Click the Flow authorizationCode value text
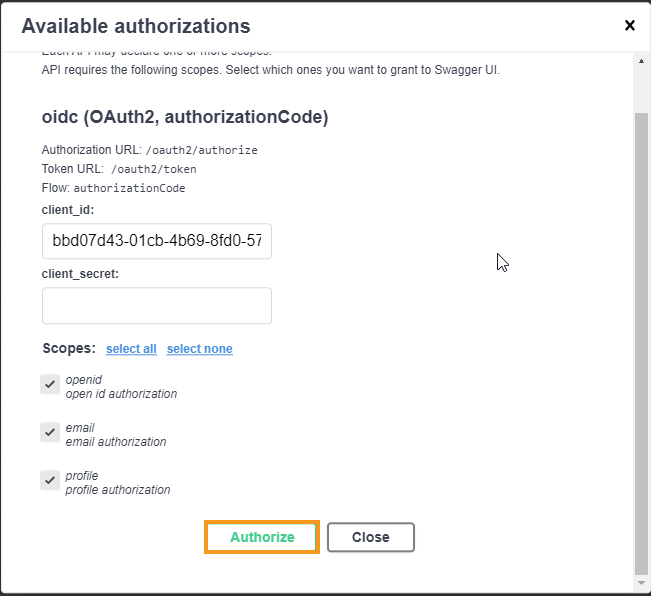Screen dimensions: 651x596 tap(129, 188)
